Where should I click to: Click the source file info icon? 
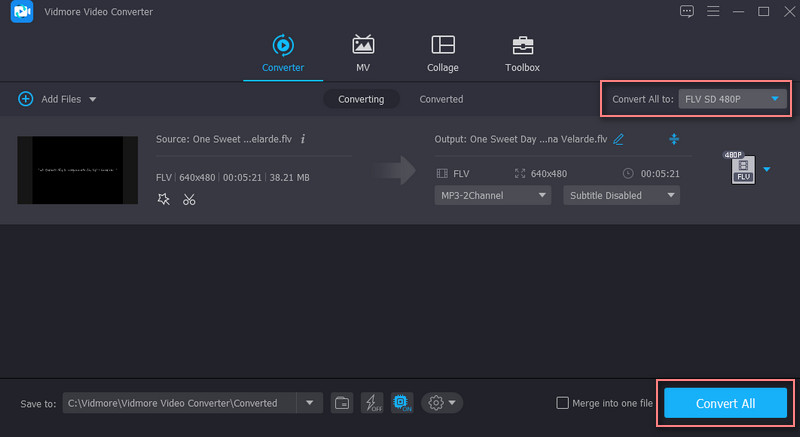click(303, 139)
